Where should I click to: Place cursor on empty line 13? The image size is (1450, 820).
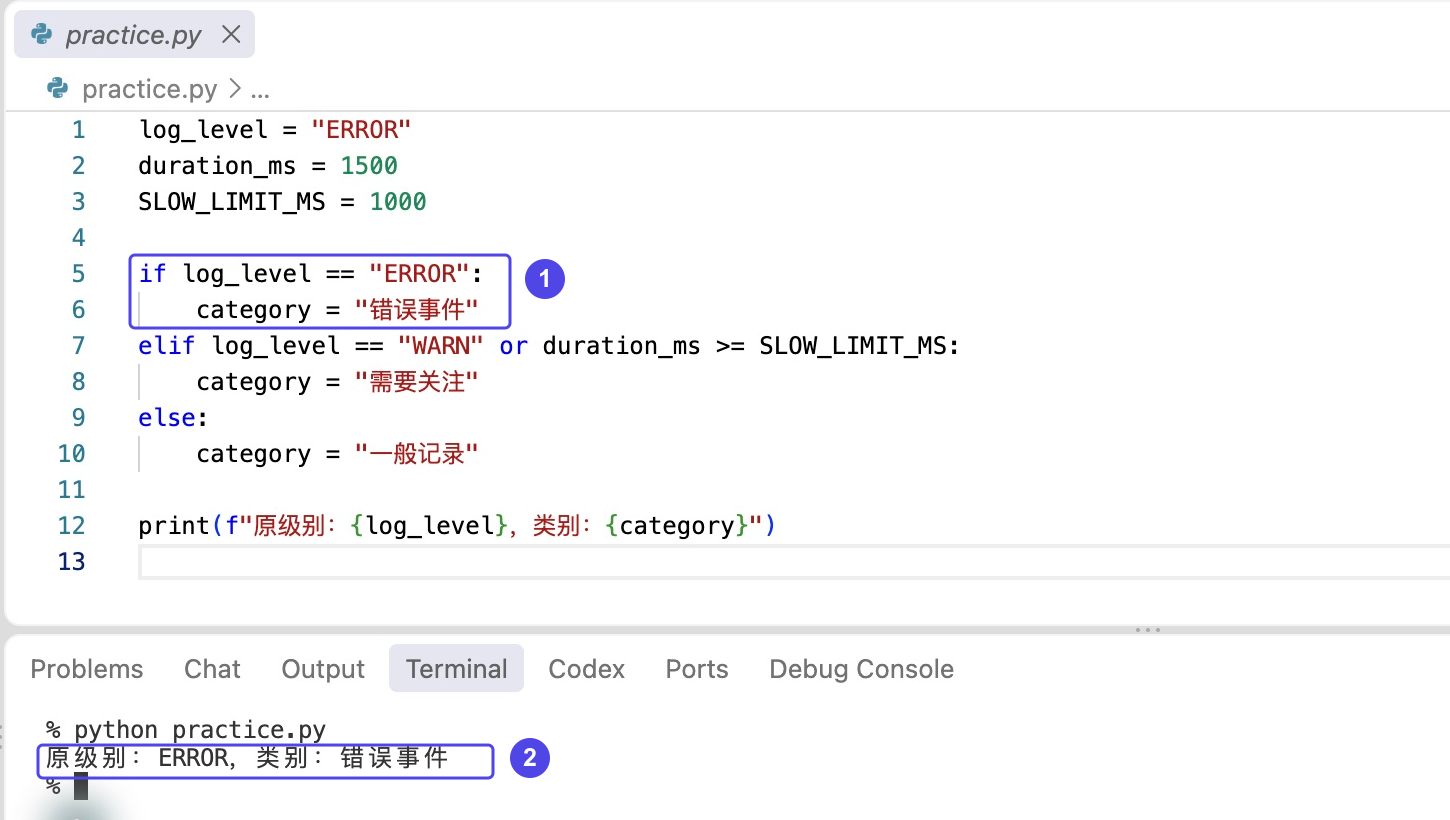[794, 562]
